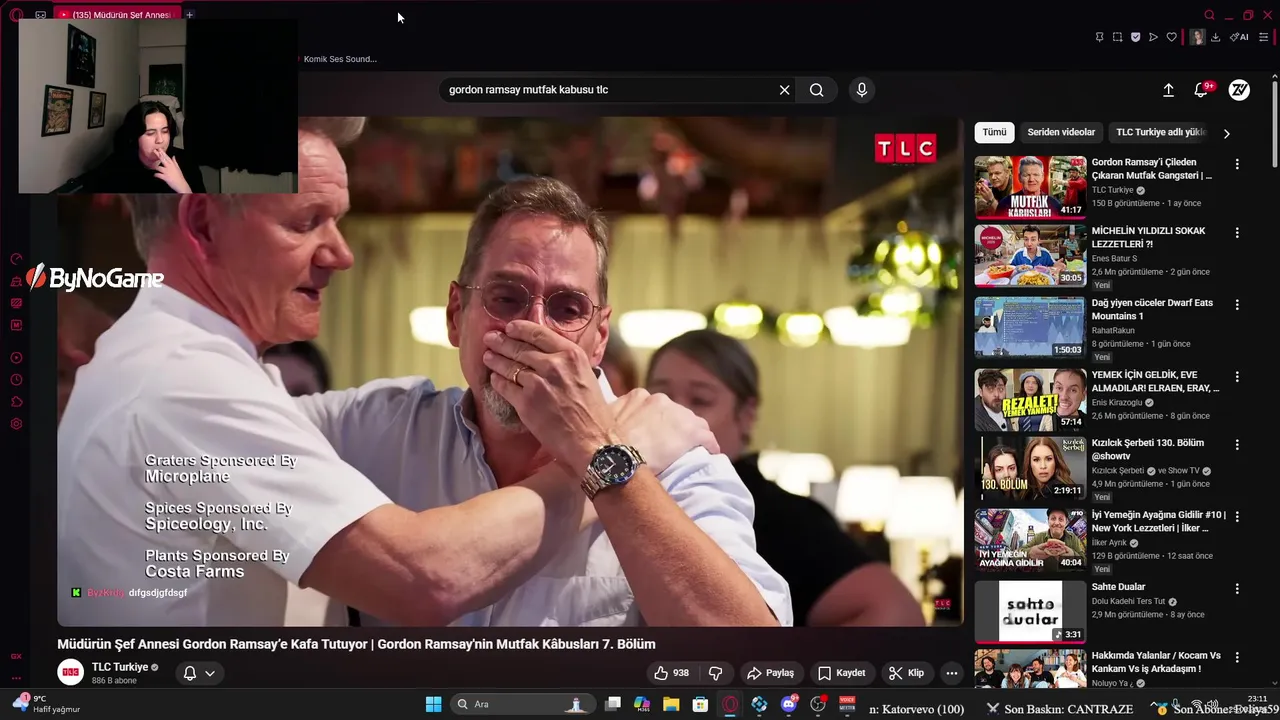Open Kızılcık Şerbeti 130. Bölüm thumbnail
The width and height of the screenshot is (1280, 720).
(x=1030, y=467)
